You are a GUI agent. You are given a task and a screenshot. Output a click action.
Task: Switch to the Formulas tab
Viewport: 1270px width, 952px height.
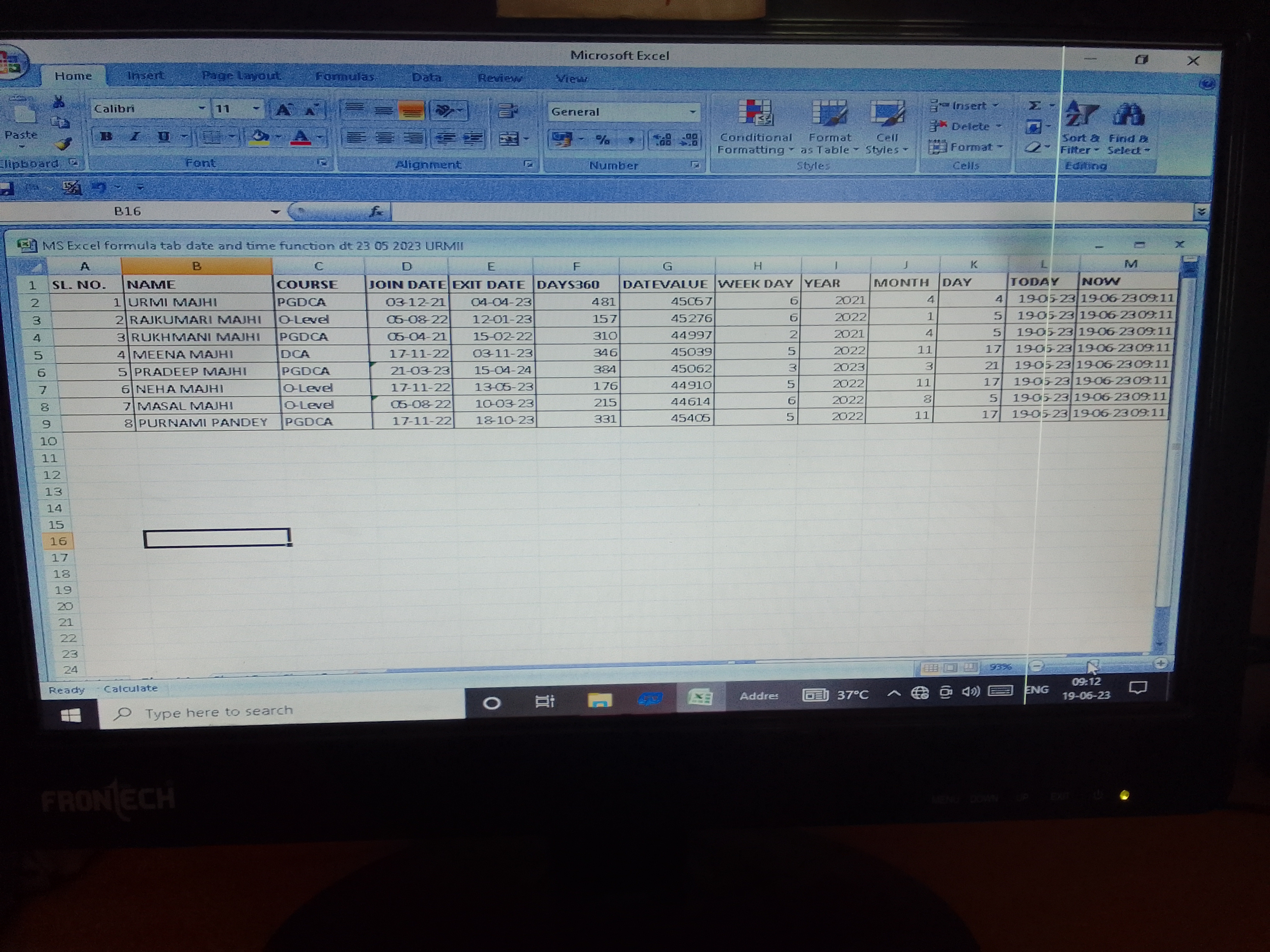coord(344,77)
